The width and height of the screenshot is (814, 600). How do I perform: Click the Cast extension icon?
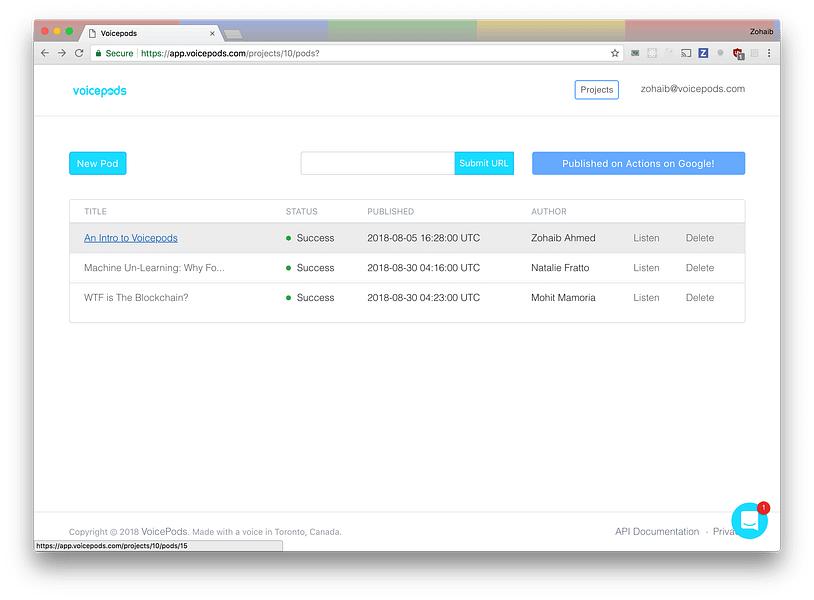686,53
